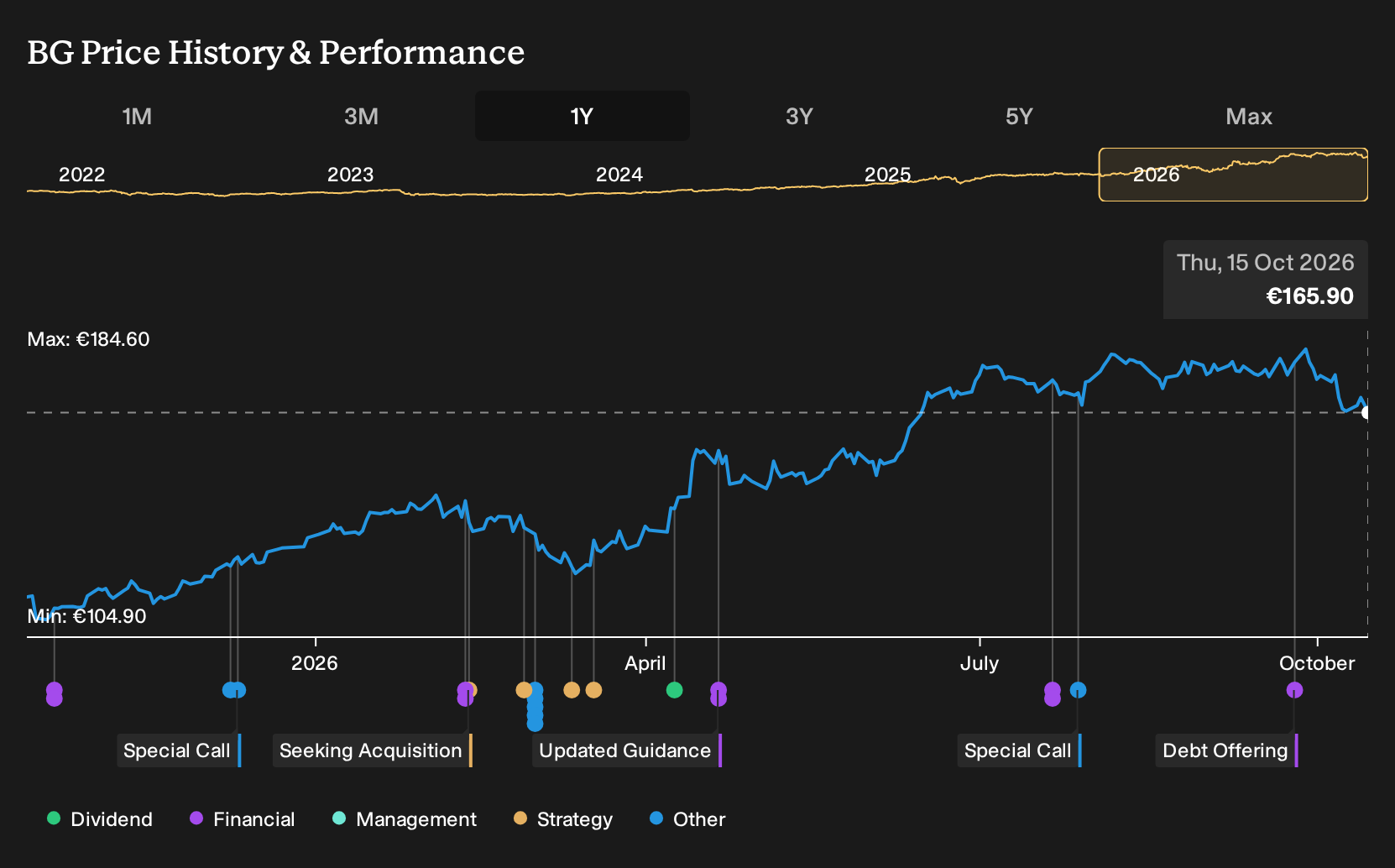This screenshot has height=868, width=1395.
Task: Open the Special Call label near July
Action: [x=1019, y=750]
